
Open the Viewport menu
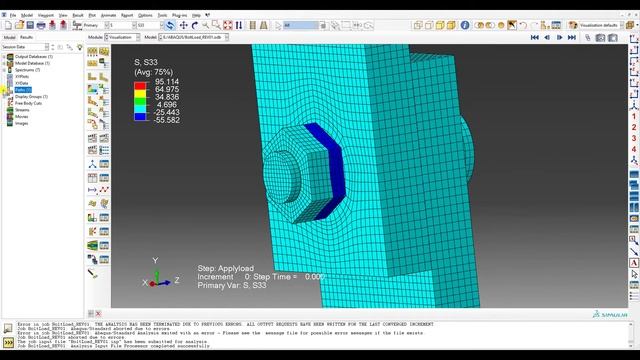46,15
